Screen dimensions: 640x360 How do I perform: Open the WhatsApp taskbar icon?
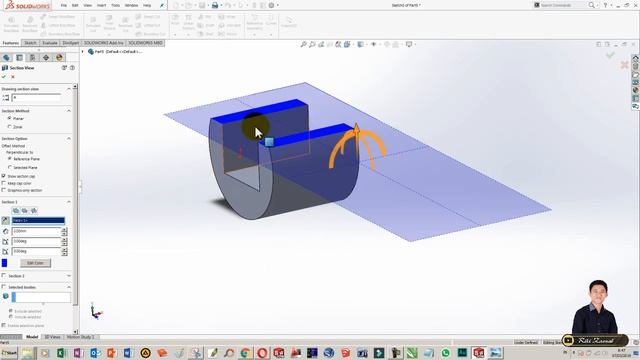click(x=445, y=353)
